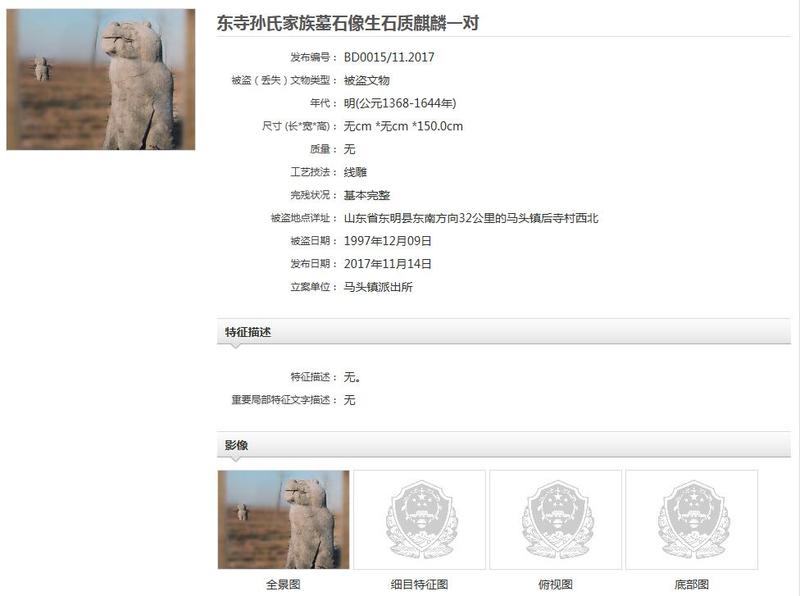Screen dimensions: 800x596
Task: Click the 底部图 caption label
Action: tap(692, 584)
